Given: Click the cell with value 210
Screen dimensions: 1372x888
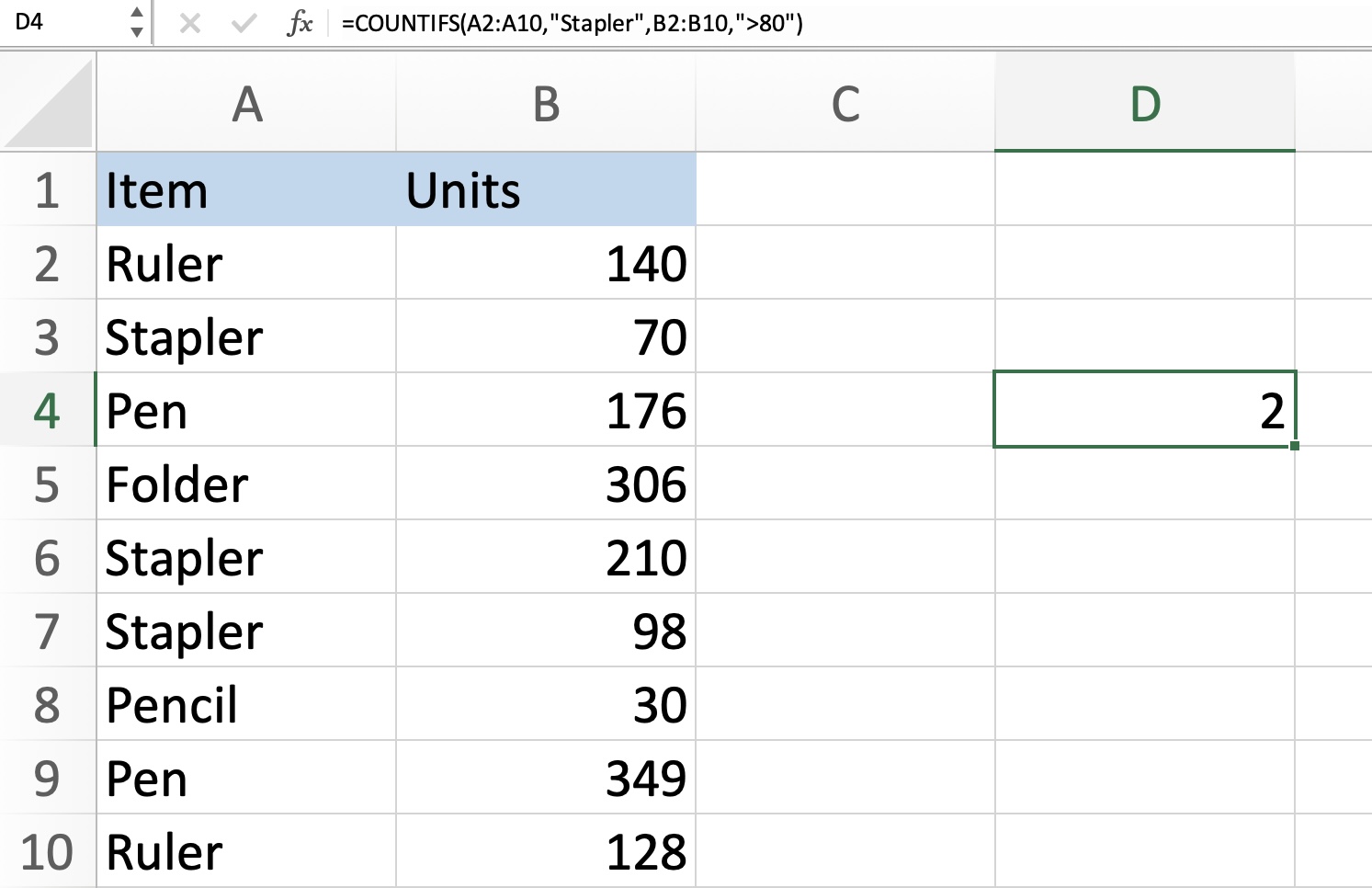Looking at the screenshot, I should (546, 557).
